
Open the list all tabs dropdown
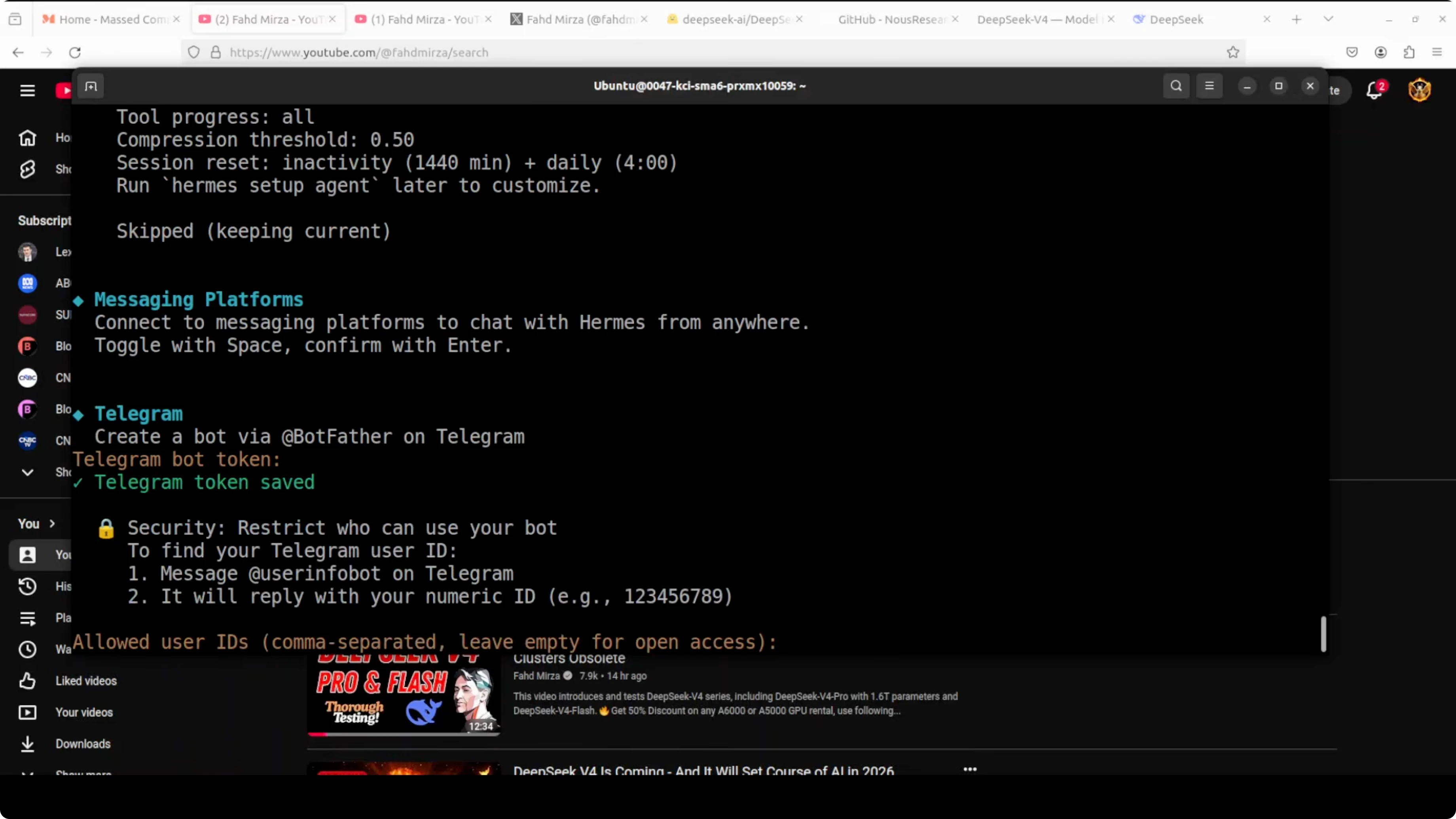point(1328,19)
